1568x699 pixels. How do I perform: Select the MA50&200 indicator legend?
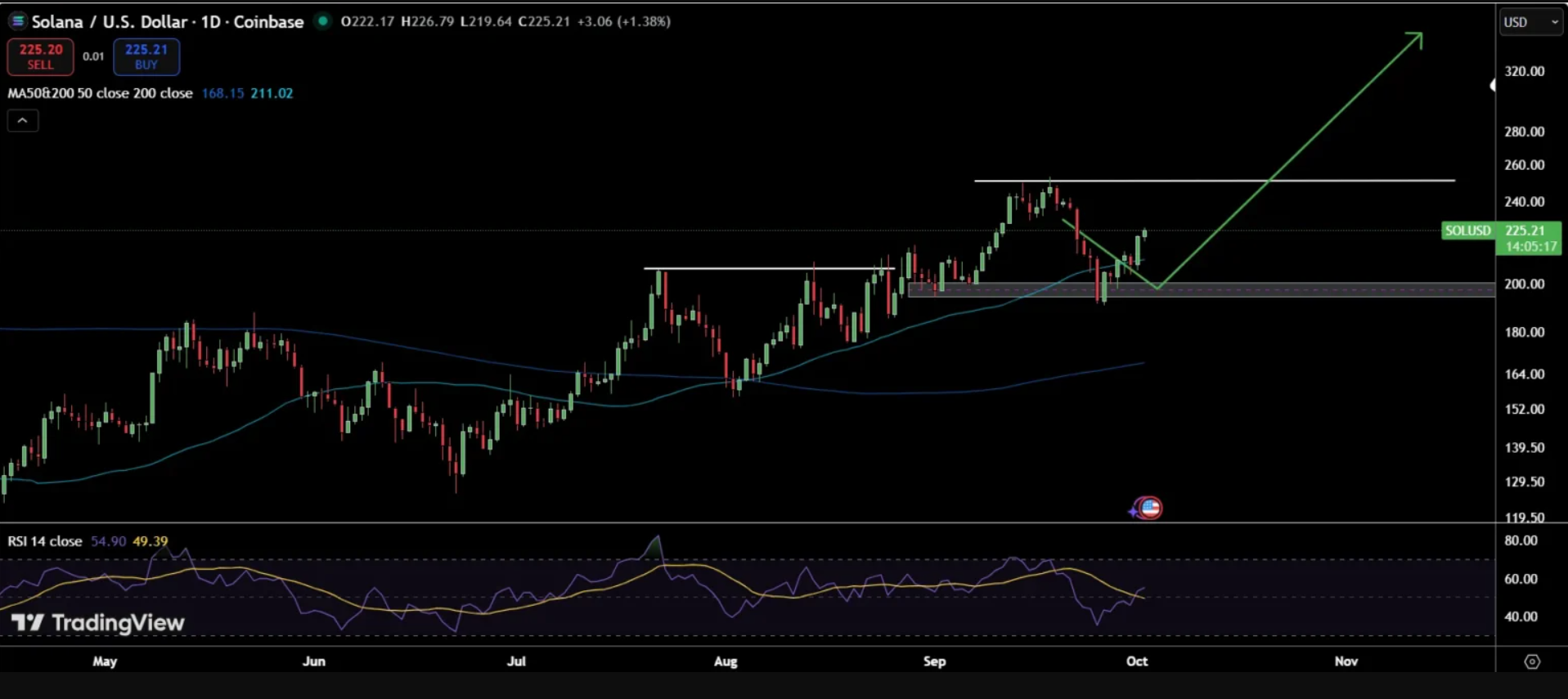[x=100, y=93]
